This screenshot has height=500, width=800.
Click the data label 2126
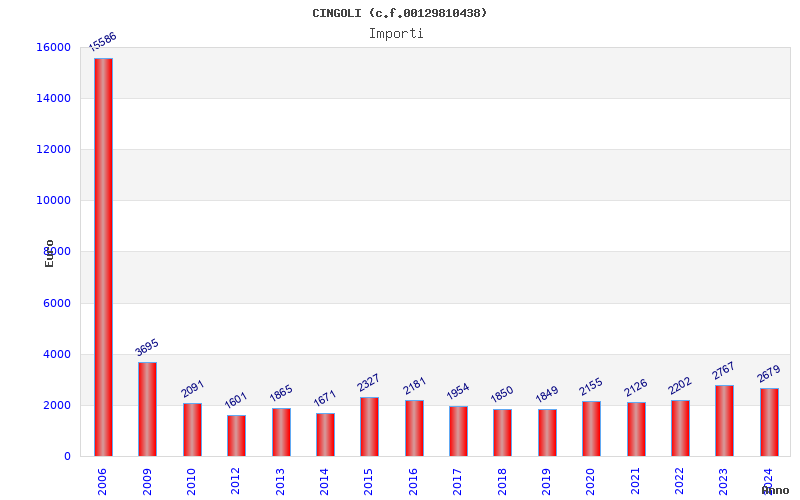635,388
